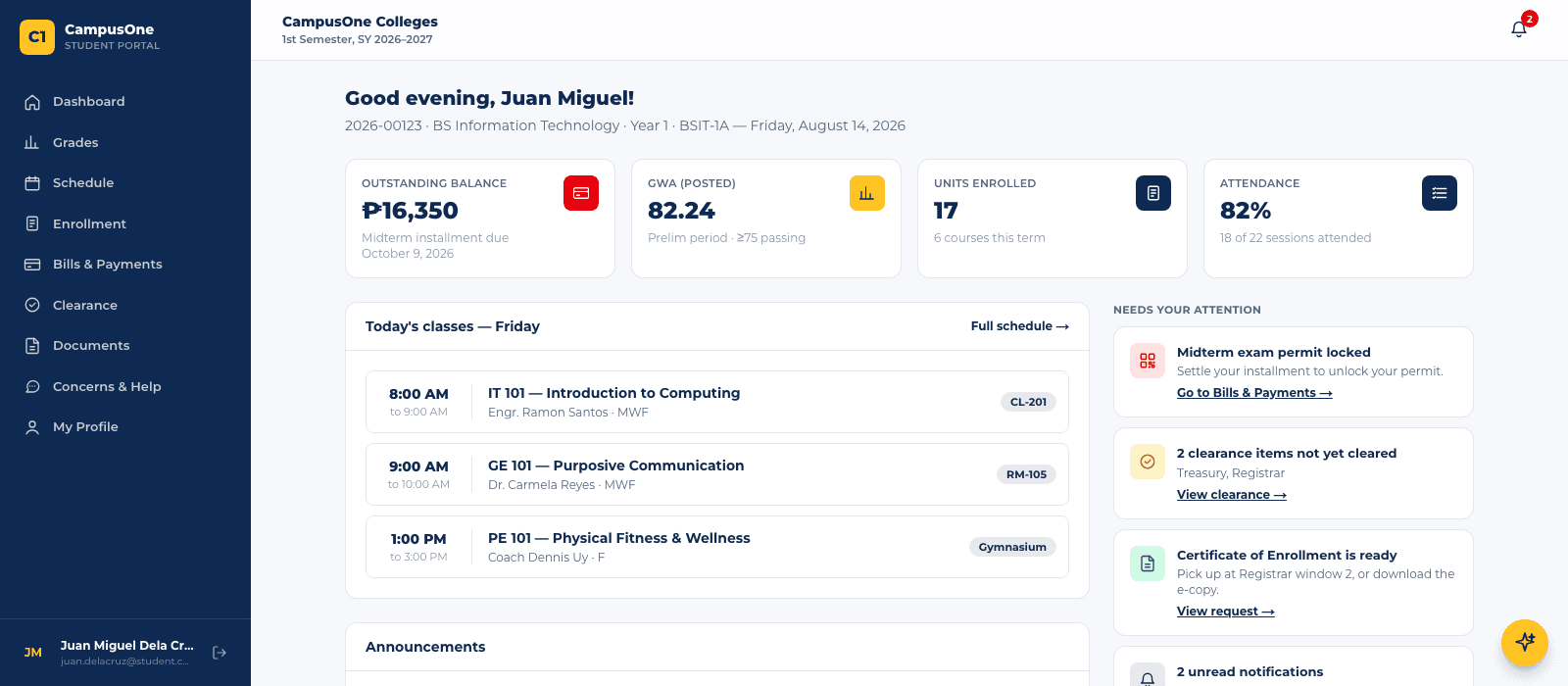Click the 82% attendance value
Screen dimensions: 1568x686
[1246, 211]
